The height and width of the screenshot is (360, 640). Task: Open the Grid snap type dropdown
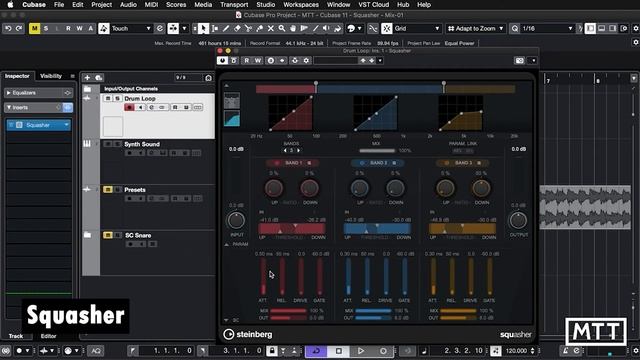(417, 28)
